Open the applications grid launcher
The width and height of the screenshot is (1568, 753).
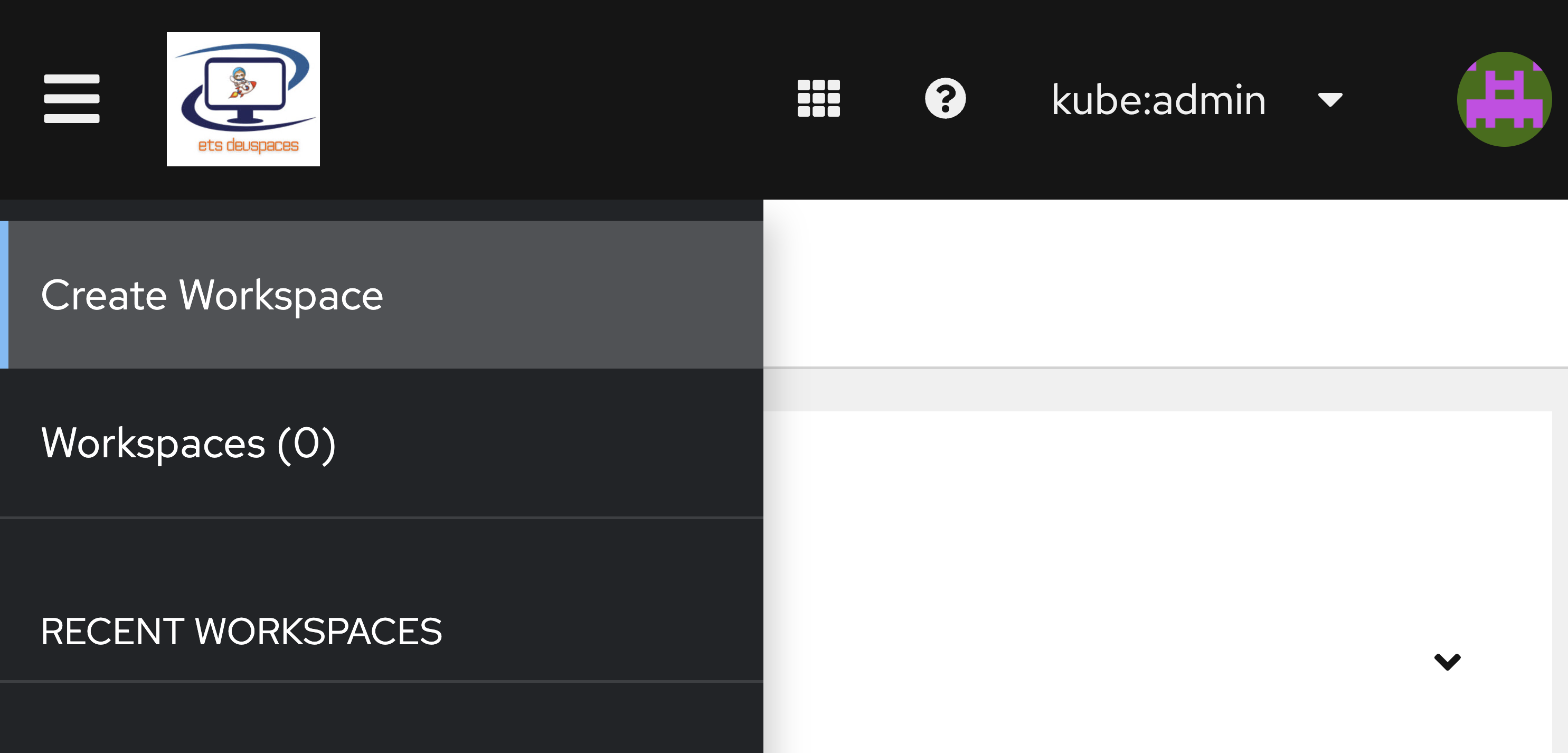pos(818,99)
